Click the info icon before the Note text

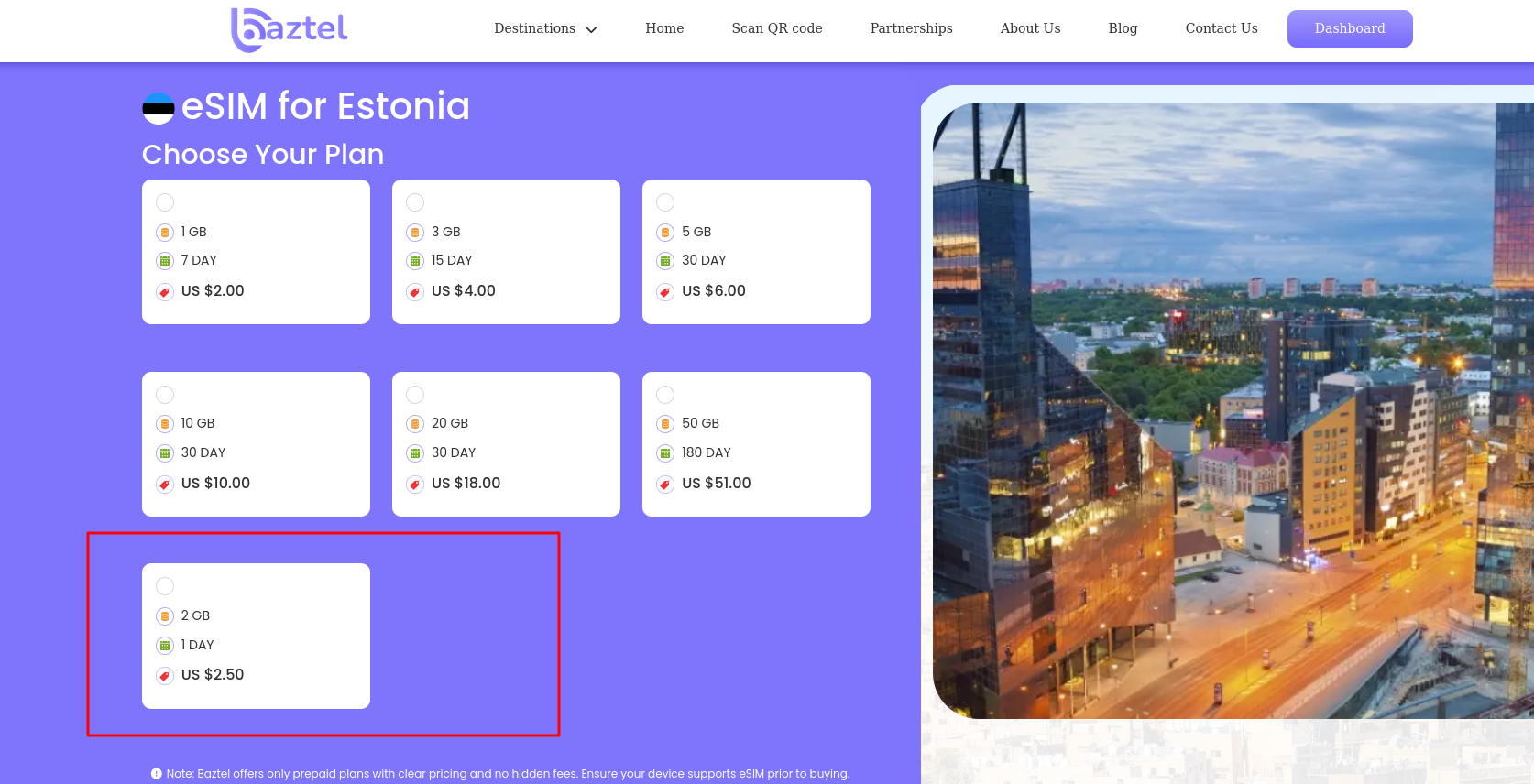(157, 774)
